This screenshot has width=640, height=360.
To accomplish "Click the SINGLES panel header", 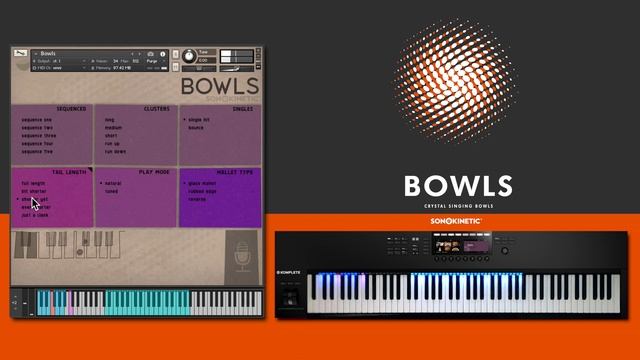I will [x=242, y=109].
